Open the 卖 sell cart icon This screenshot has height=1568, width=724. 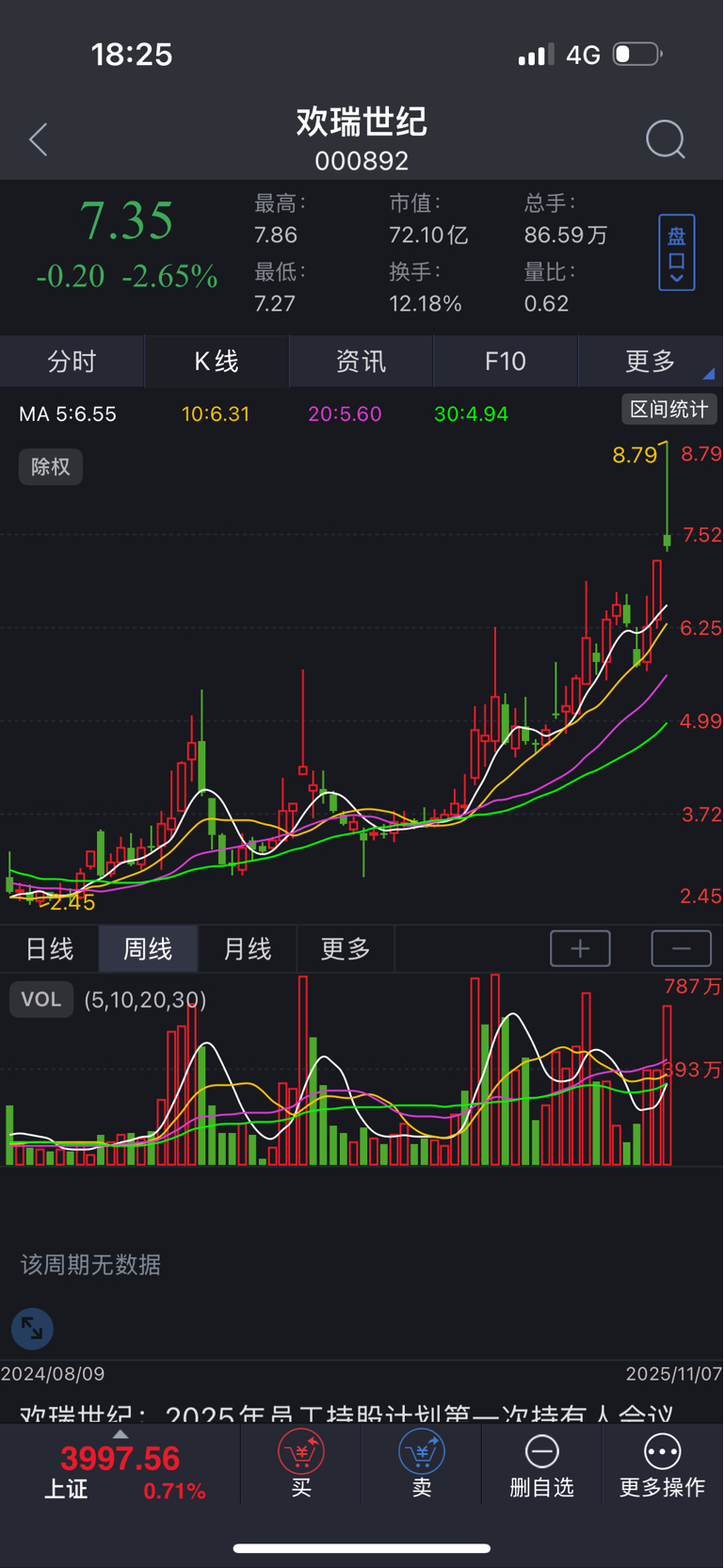(422, 1464)
